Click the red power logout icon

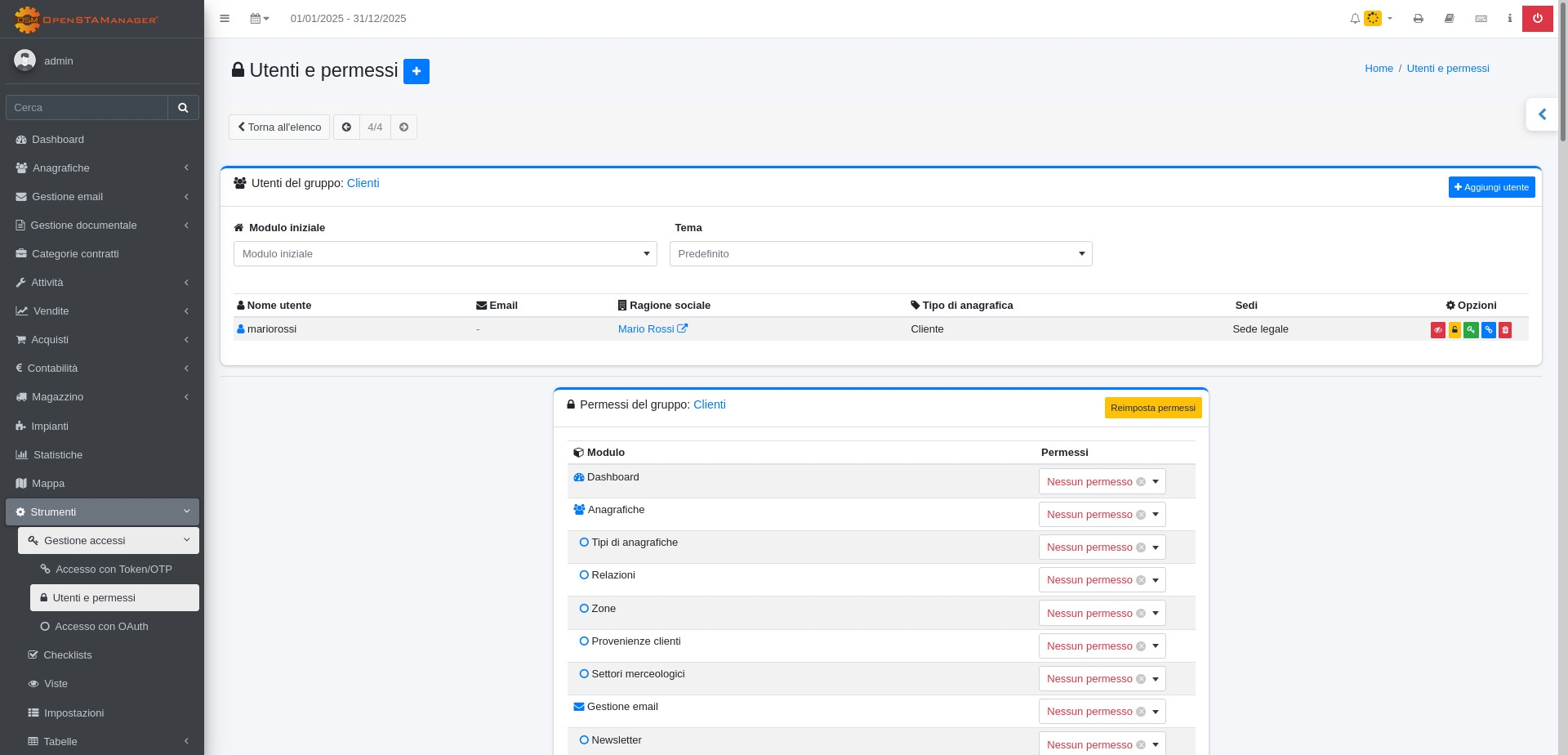click(1537, 18)
